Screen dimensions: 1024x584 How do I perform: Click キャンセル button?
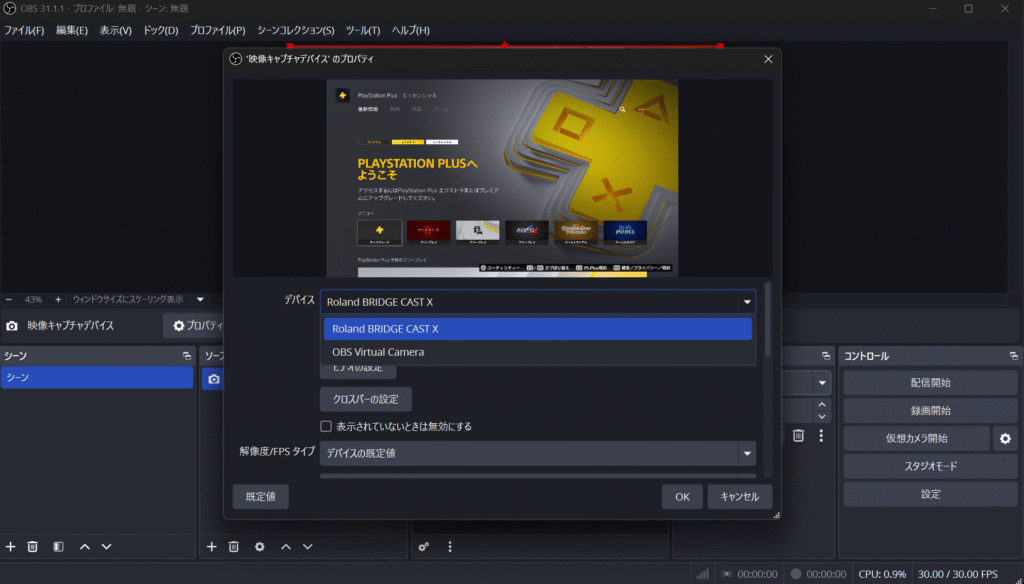[739, 496]
